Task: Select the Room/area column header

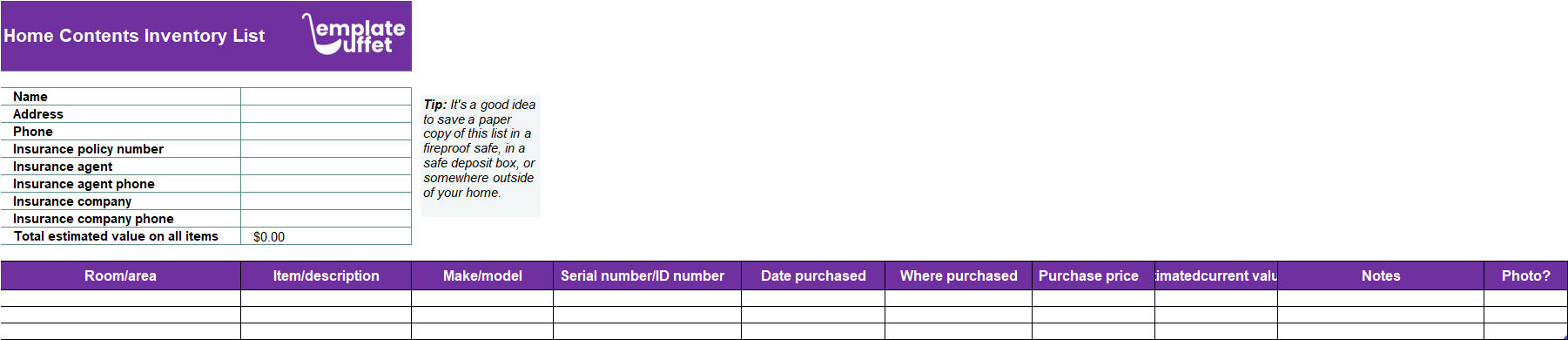Action: pos(121,275)
